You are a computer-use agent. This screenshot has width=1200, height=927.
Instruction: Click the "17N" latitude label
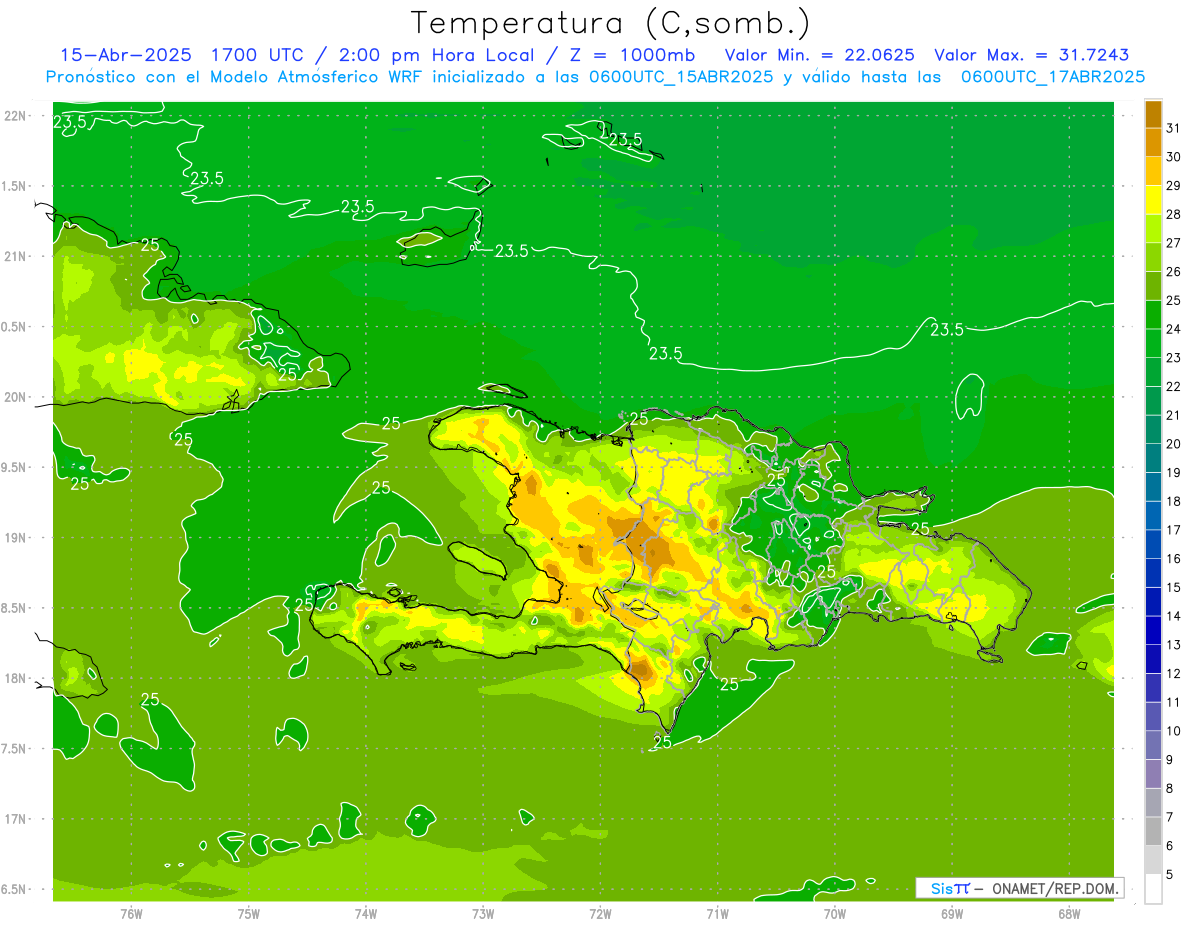tap(16, 819)
